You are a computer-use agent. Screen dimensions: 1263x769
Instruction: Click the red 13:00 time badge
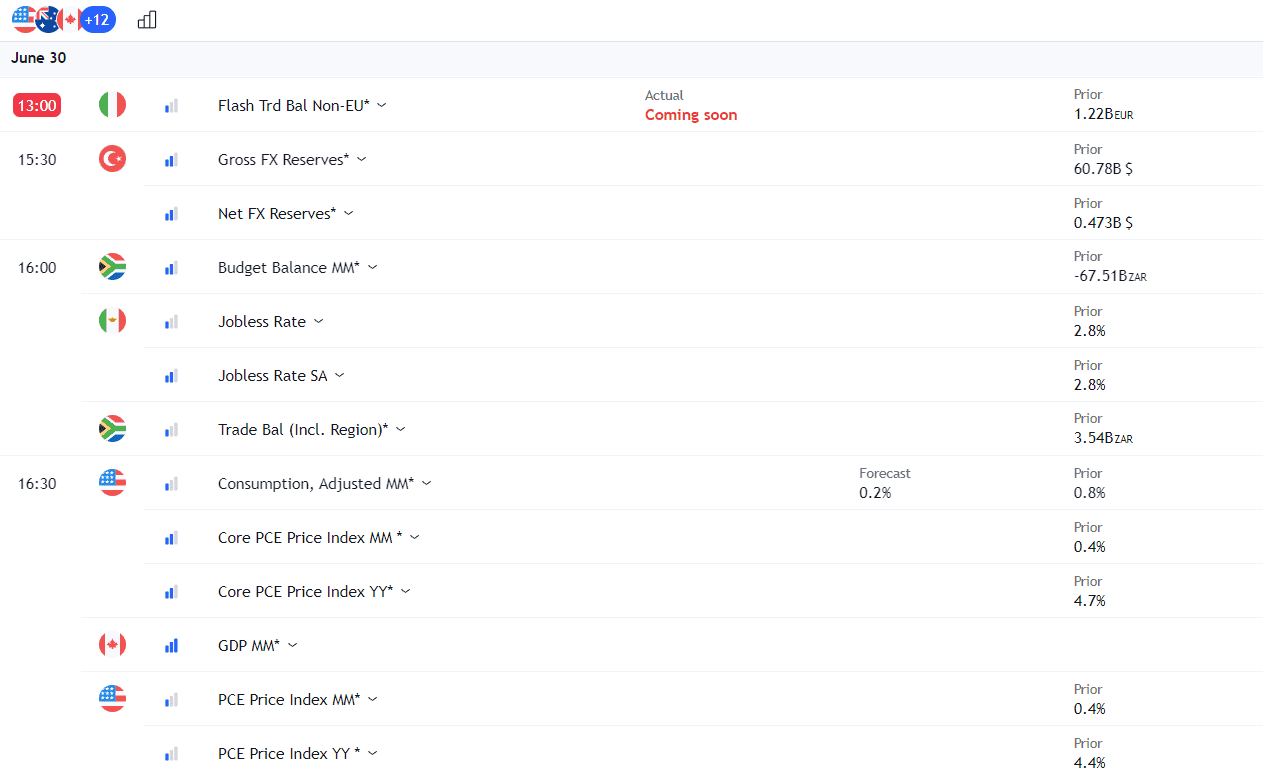37,105
